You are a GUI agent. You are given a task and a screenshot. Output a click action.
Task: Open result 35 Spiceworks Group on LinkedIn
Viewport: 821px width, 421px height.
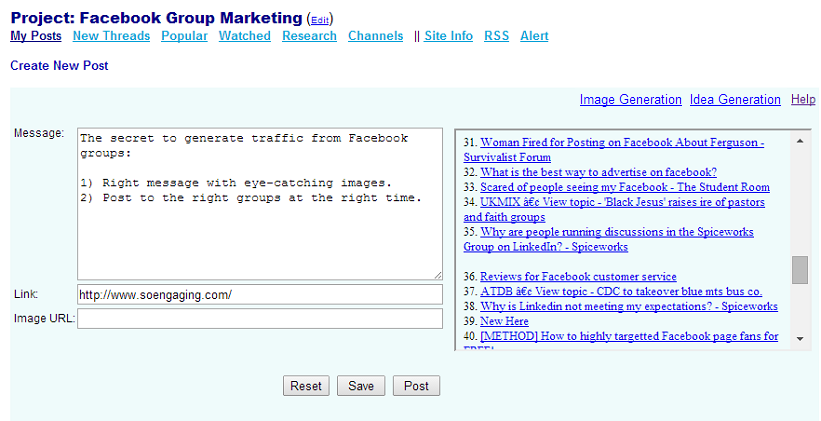(608, 239)
